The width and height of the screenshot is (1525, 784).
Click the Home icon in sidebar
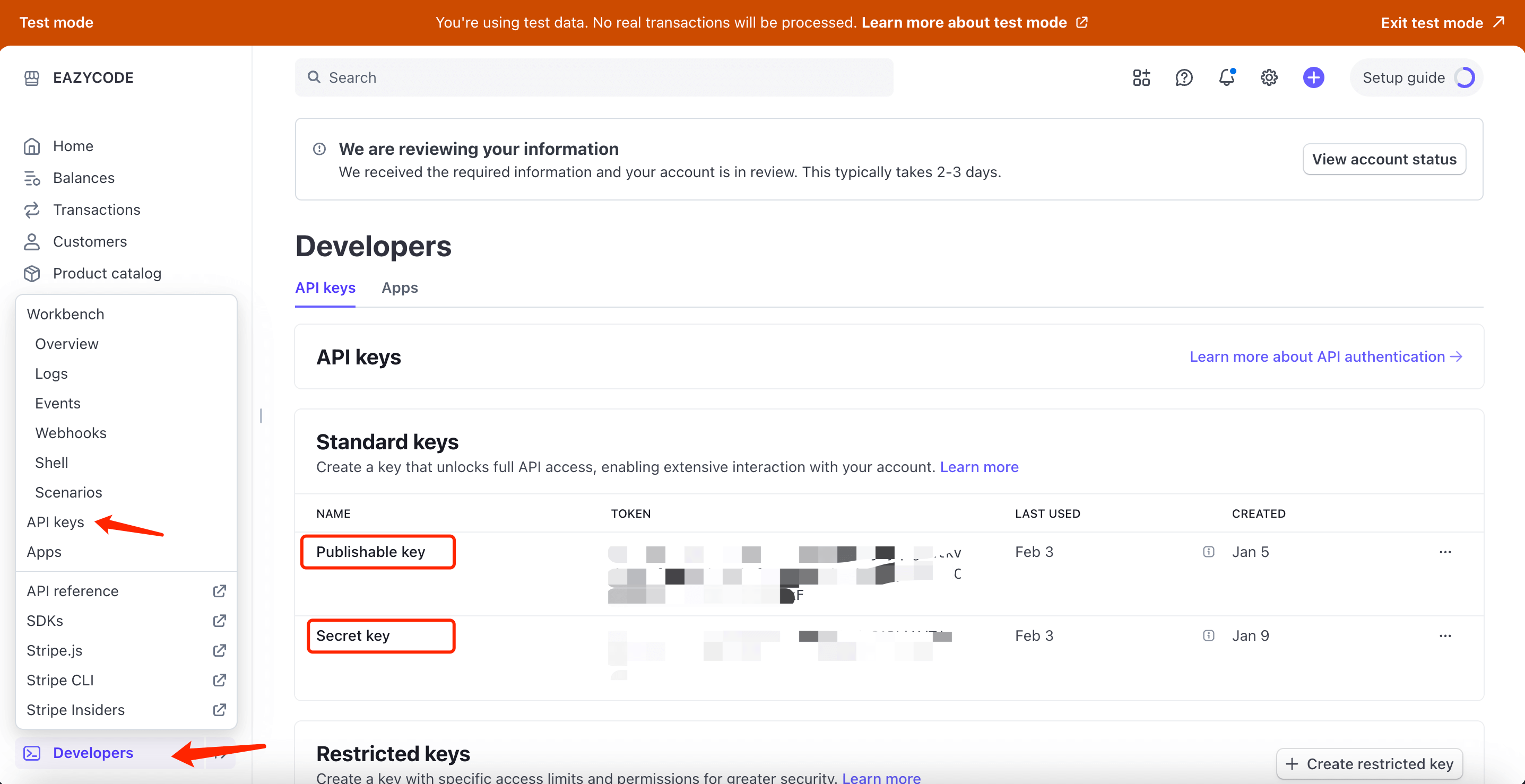[32, 145]
